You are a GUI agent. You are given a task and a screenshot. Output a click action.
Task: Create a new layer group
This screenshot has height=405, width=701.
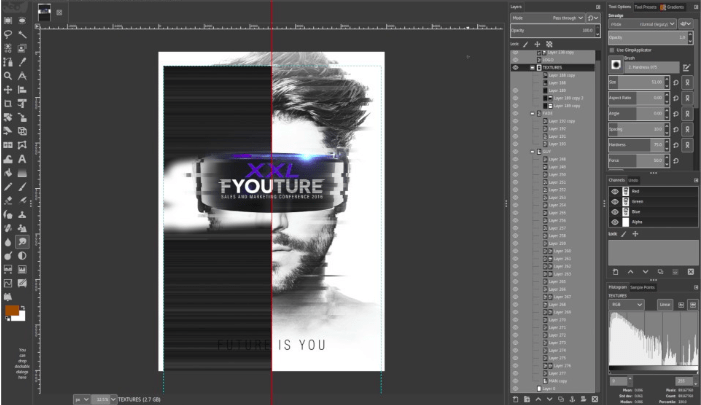(527, 399)
